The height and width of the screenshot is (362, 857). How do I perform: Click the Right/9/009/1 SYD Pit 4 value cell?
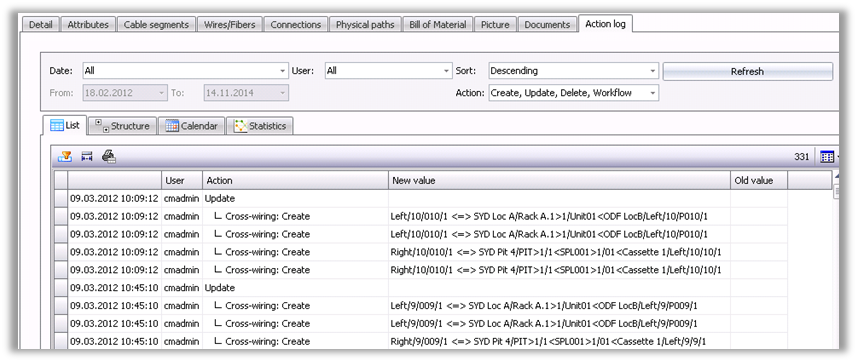tap(559, 341)
